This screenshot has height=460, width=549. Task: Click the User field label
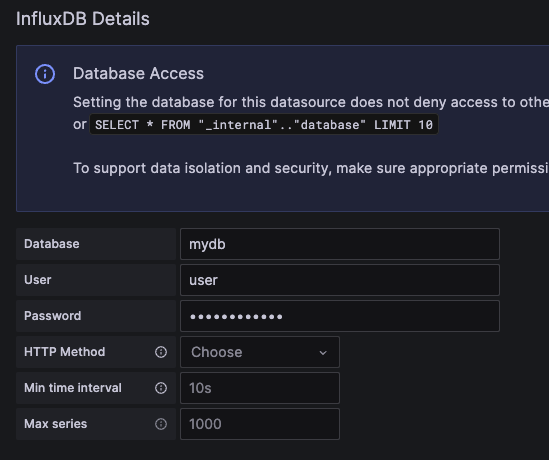(x=38, y=280)
